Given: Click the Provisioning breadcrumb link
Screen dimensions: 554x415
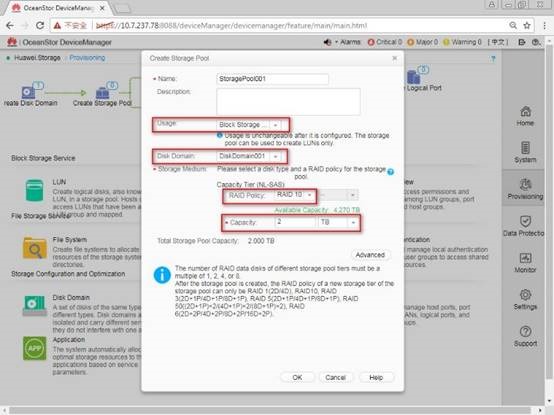Looking at the screenshot, I should [x=87, y=58].
